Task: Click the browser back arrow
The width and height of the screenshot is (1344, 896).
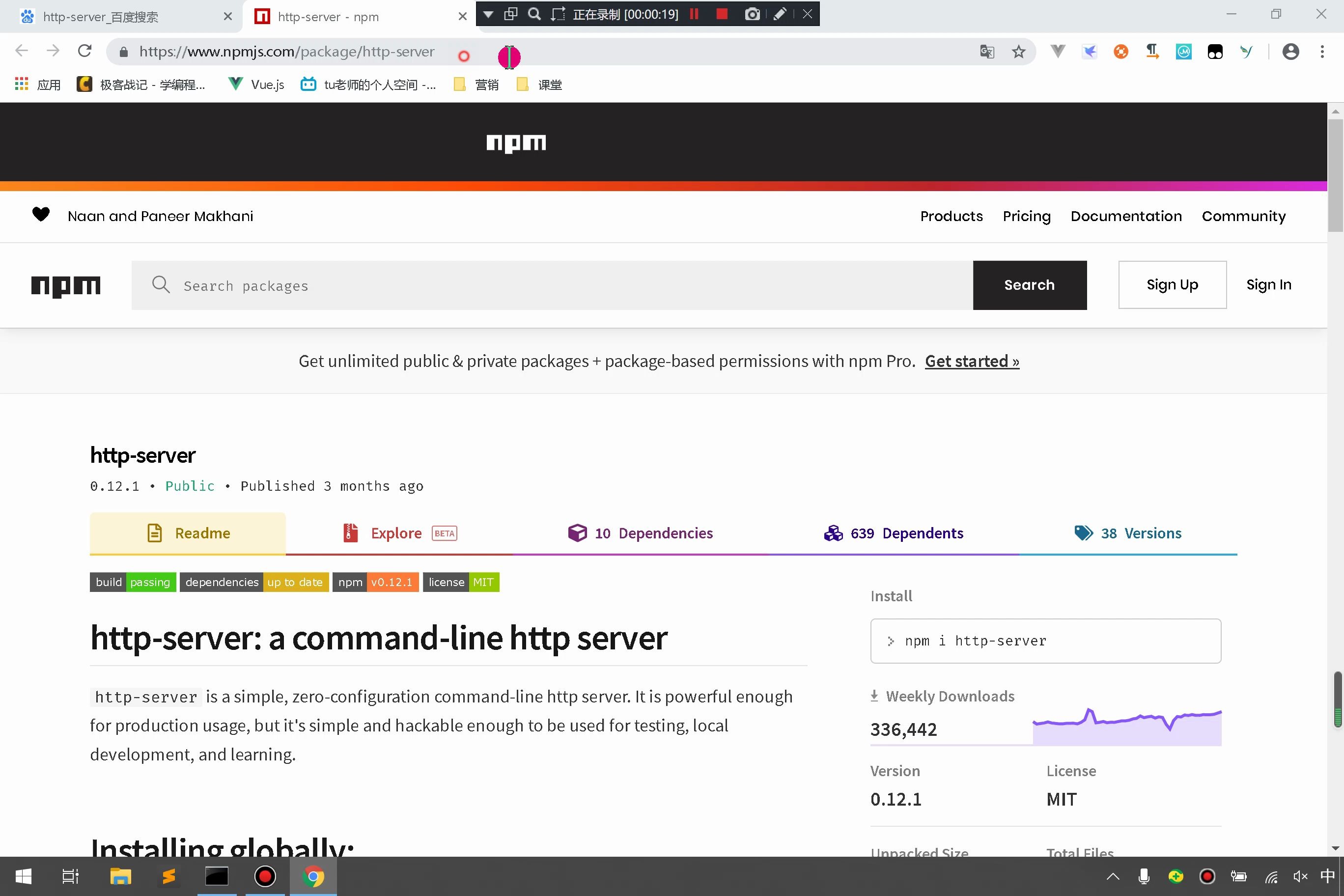Action: point(22,52)
